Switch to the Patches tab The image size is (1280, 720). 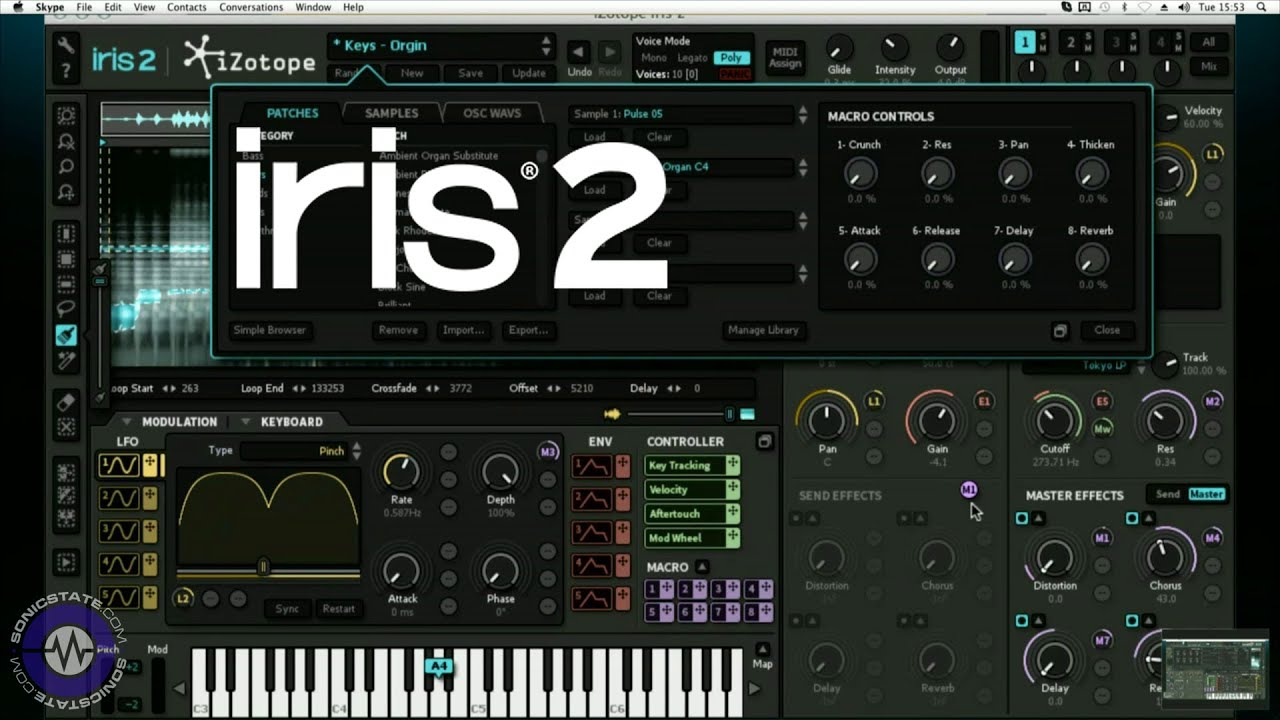pyautogui.click(x=292, y=113)
